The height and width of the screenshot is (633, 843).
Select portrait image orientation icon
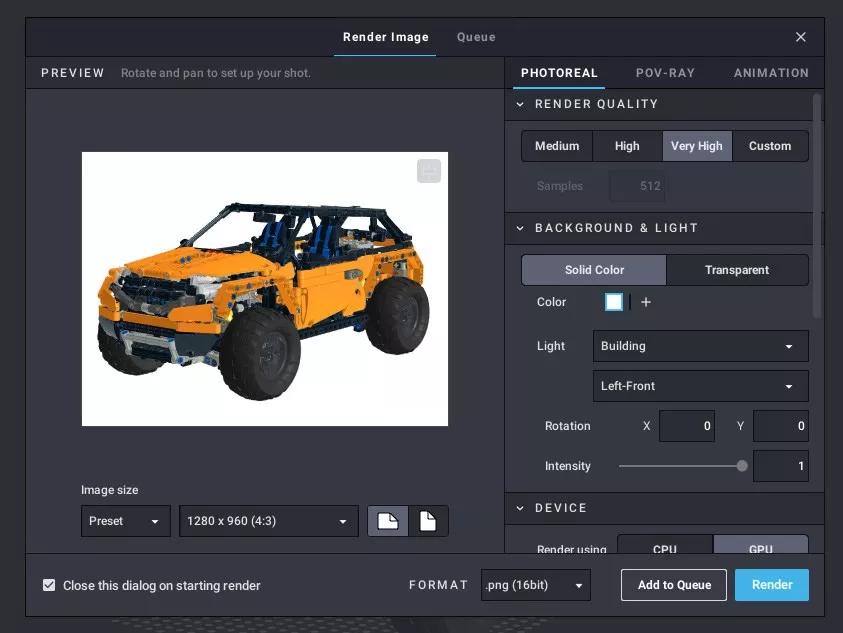tap(428, 521)
